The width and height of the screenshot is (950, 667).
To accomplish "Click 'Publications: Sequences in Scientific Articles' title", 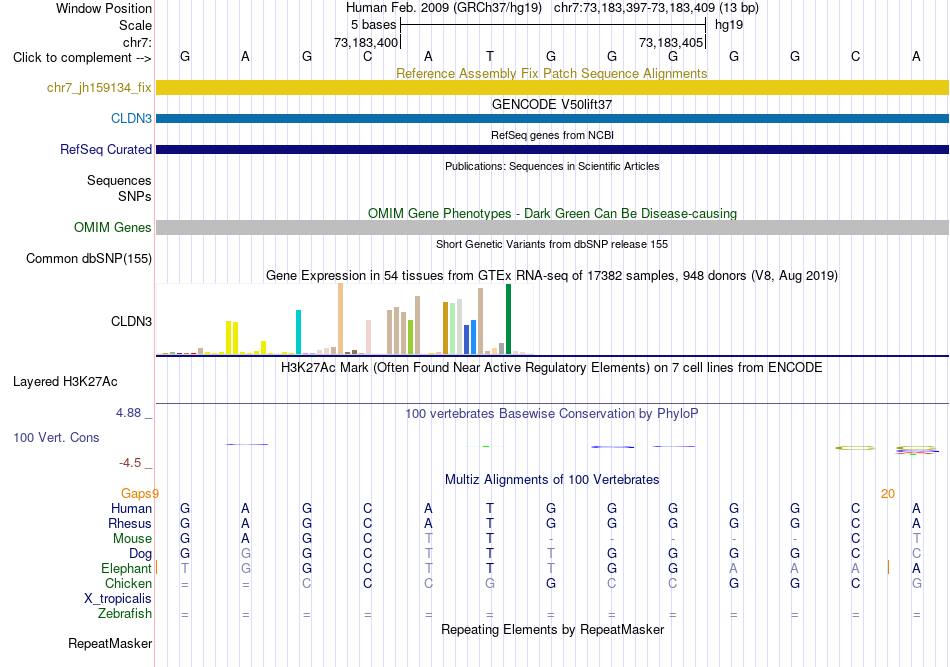I will click(x=552, y=166).
